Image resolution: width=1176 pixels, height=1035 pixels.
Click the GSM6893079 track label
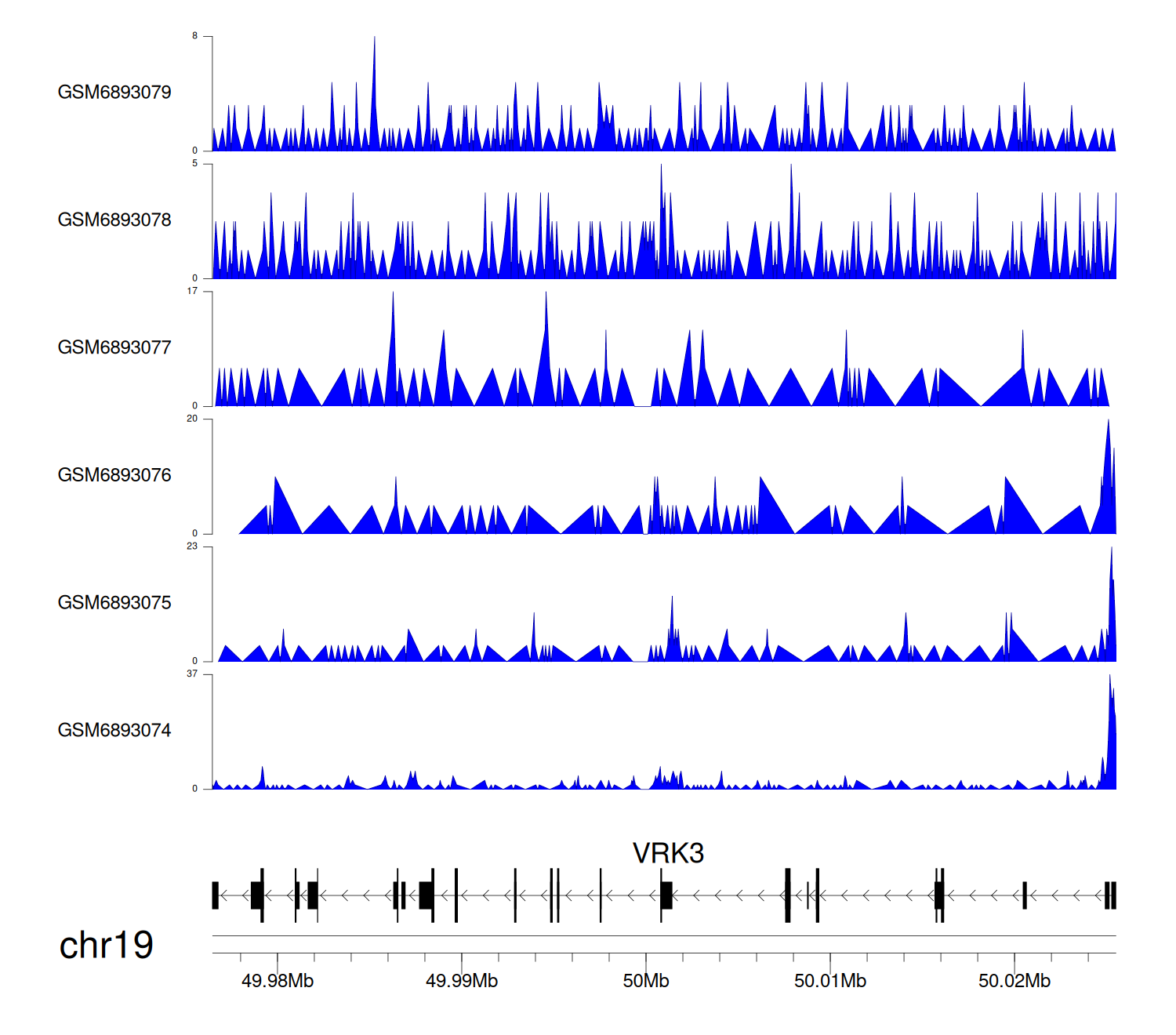pos(114,93)
